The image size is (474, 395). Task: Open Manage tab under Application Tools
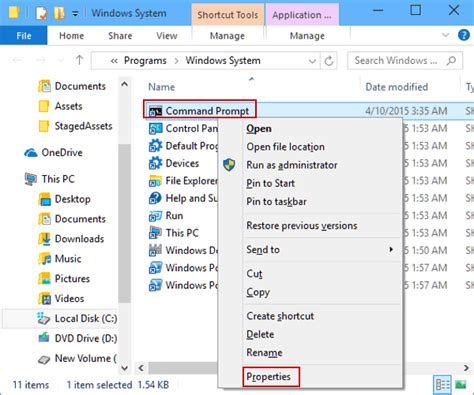coord(307,36)
